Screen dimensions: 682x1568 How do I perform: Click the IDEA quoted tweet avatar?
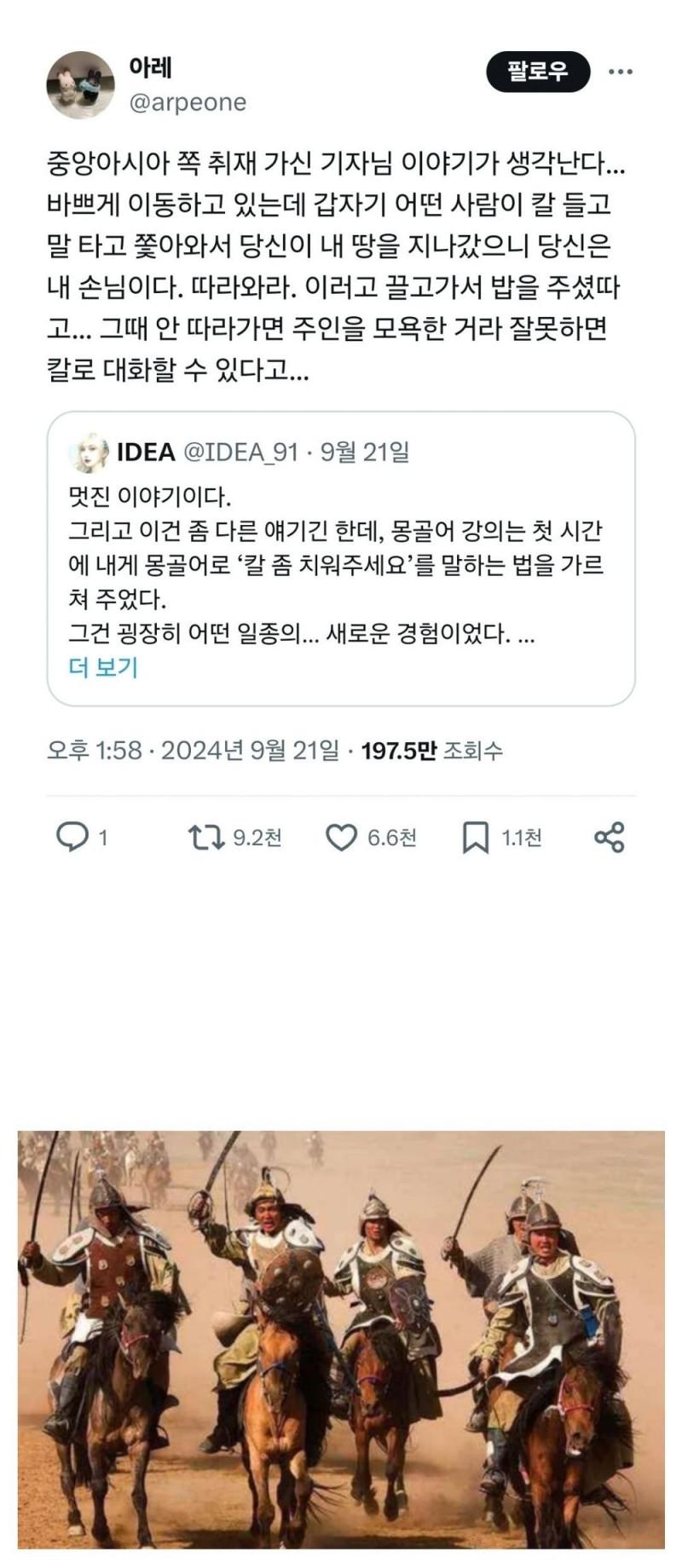(x=89, y=453)
